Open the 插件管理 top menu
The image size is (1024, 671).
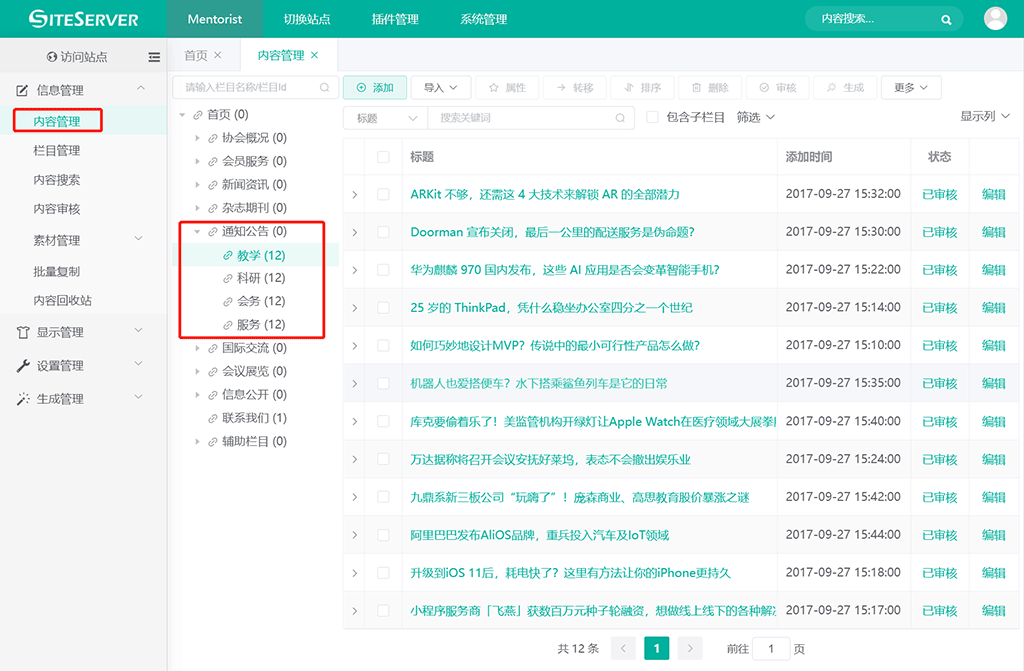coord(395,19)
